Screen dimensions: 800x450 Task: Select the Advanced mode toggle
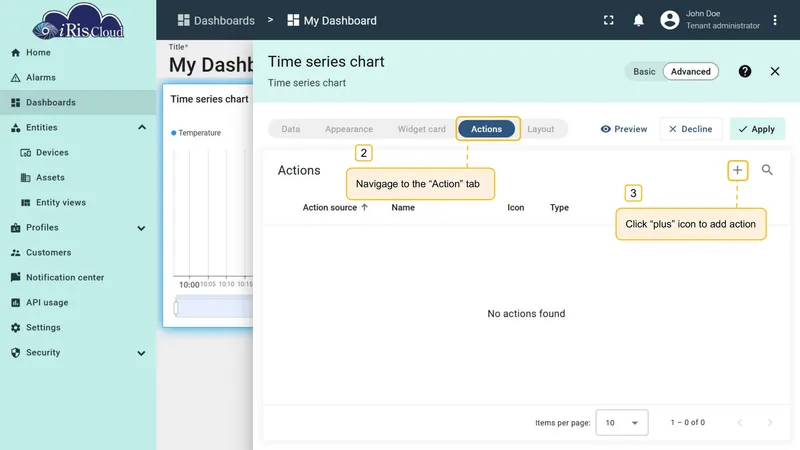[690, 71]
